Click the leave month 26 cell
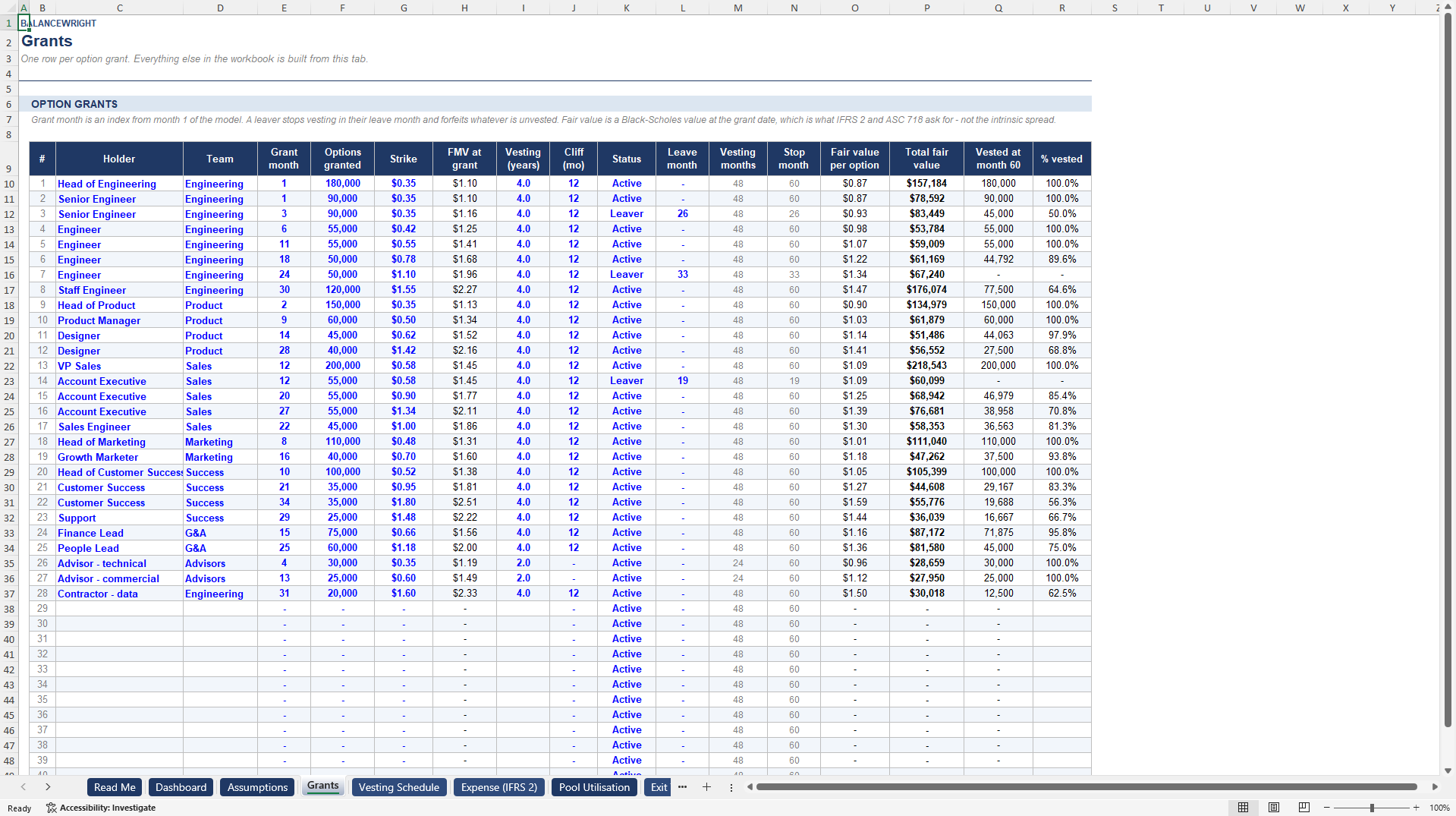The height and width of the screenshot is (816, 1456). coord(682,214)
